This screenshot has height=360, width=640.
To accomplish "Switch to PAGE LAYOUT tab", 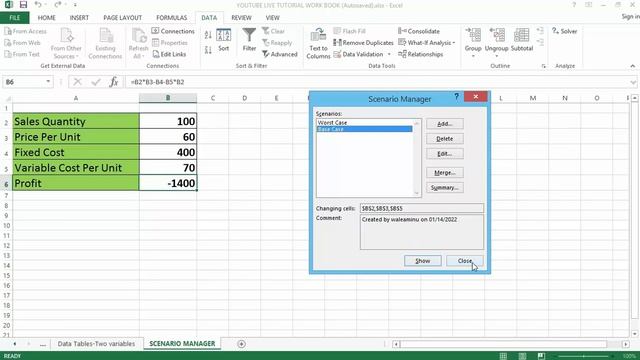I will pyautogui.click(x=122, y=18).
